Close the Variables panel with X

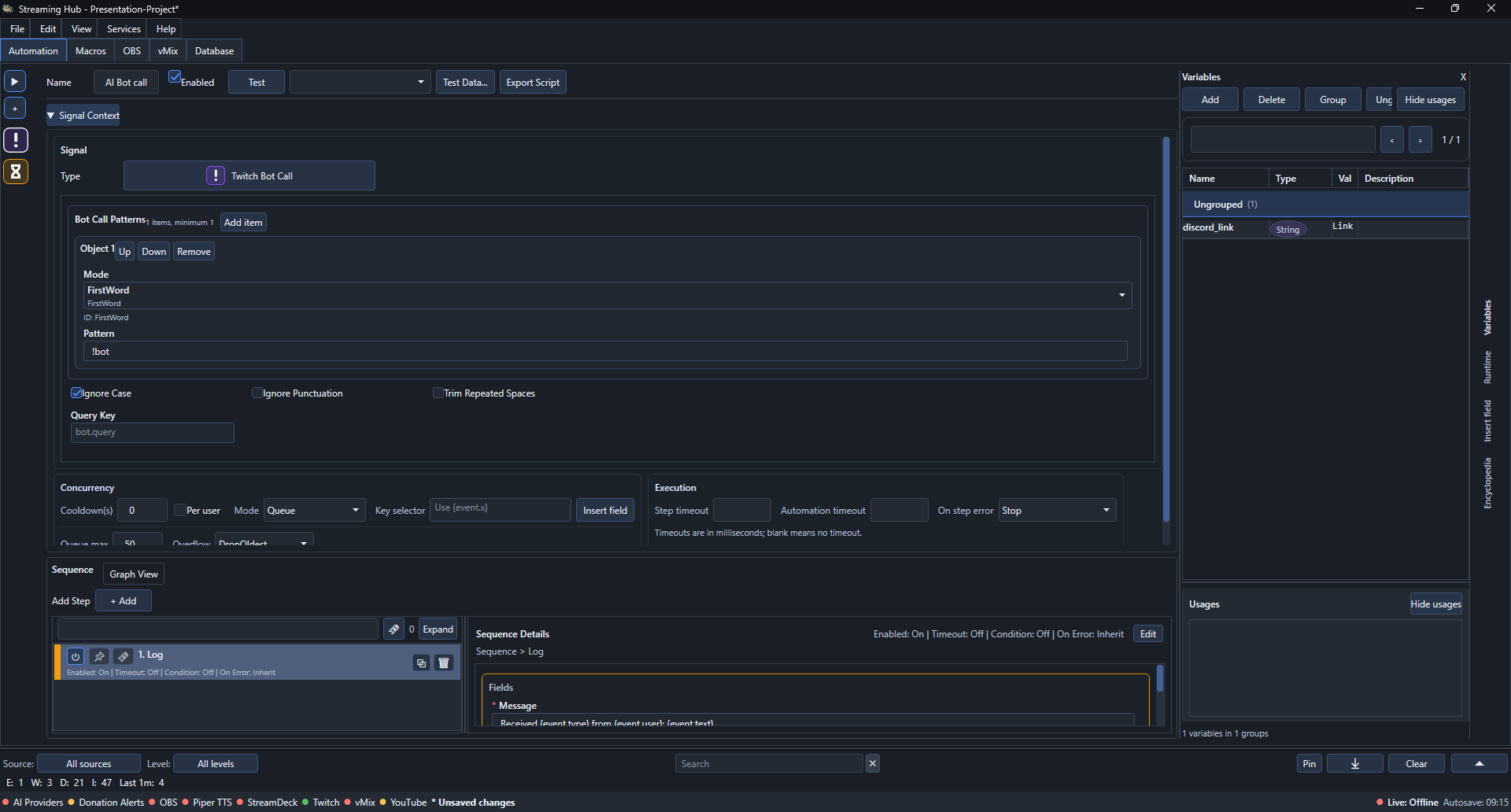point(1463,77)
